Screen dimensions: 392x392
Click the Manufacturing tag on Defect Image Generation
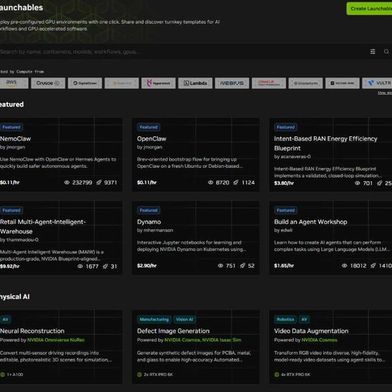click(x=154, y=320)
